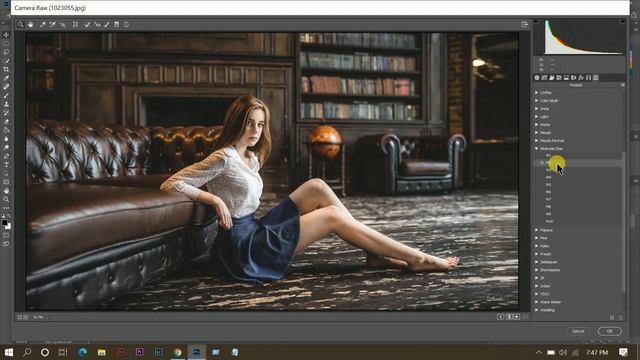Select the Transform tool in Camera Raw

tap(76, 24)
